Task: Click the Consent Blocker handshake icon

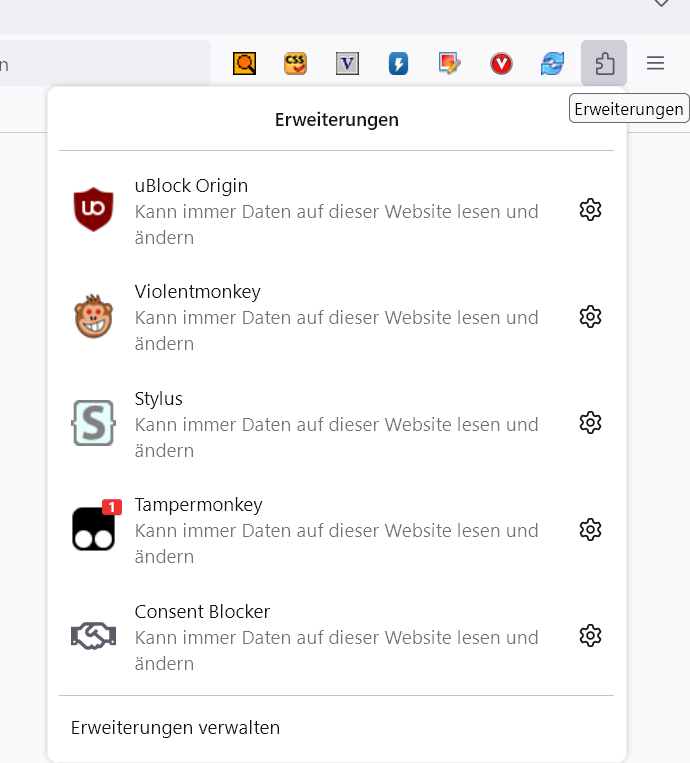Action: tap(93, 636)
